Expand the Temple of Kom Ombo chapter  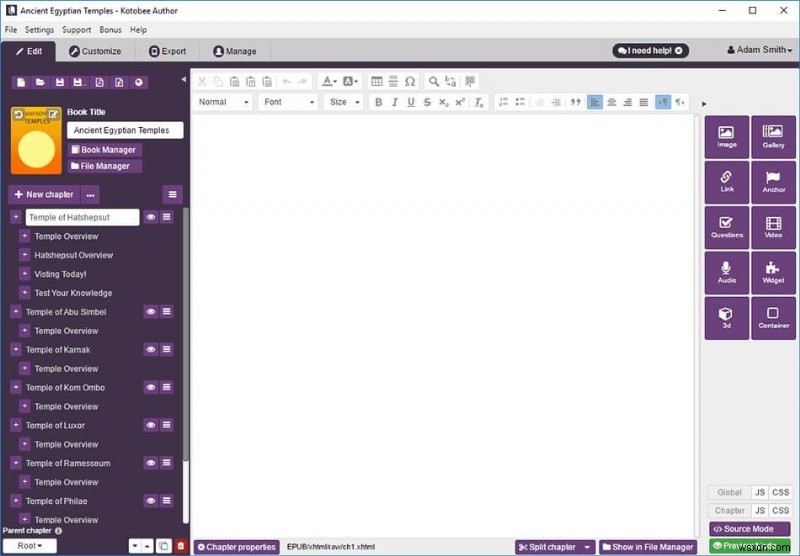tap(16, 387)
